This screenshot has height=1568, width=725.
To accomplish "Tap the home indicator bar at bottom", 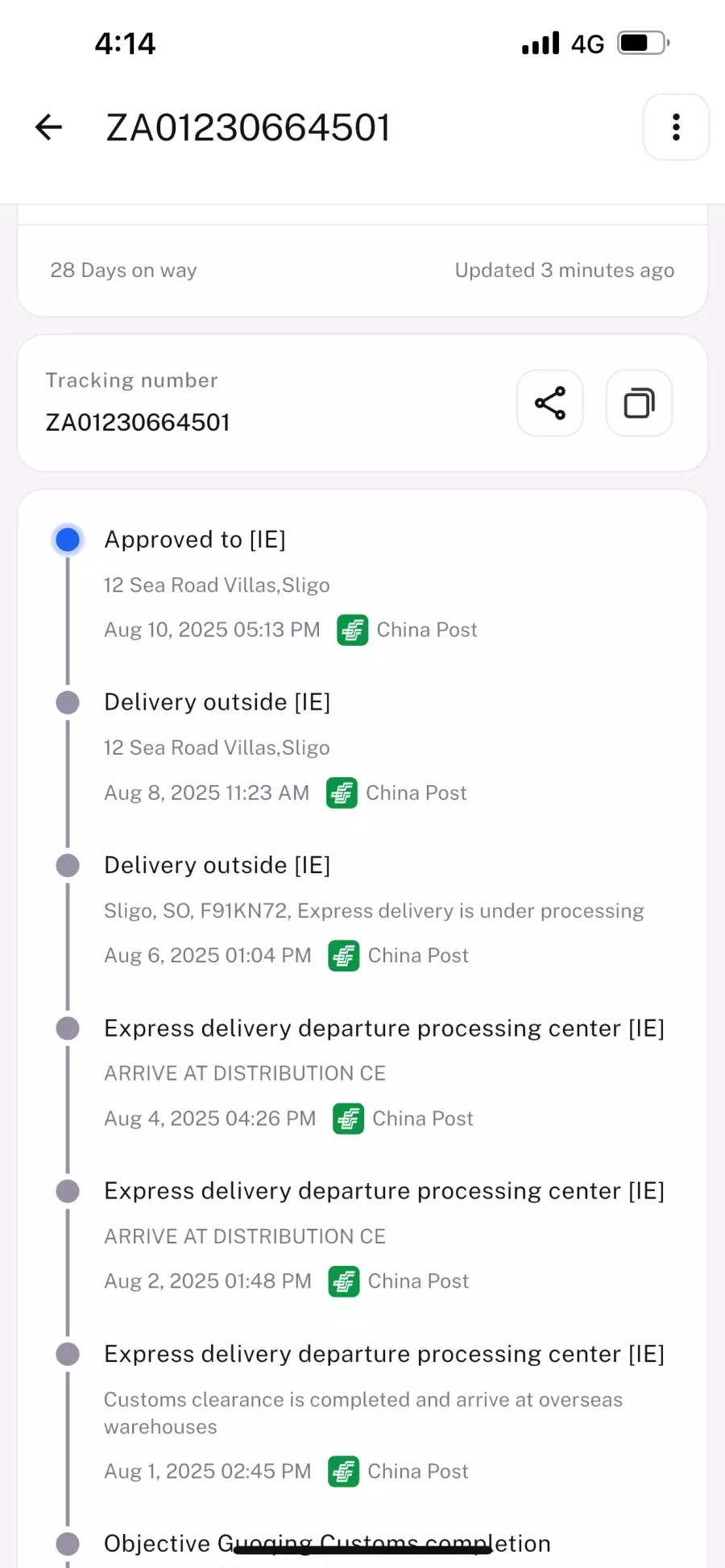I will click(x=362, y=1549).
